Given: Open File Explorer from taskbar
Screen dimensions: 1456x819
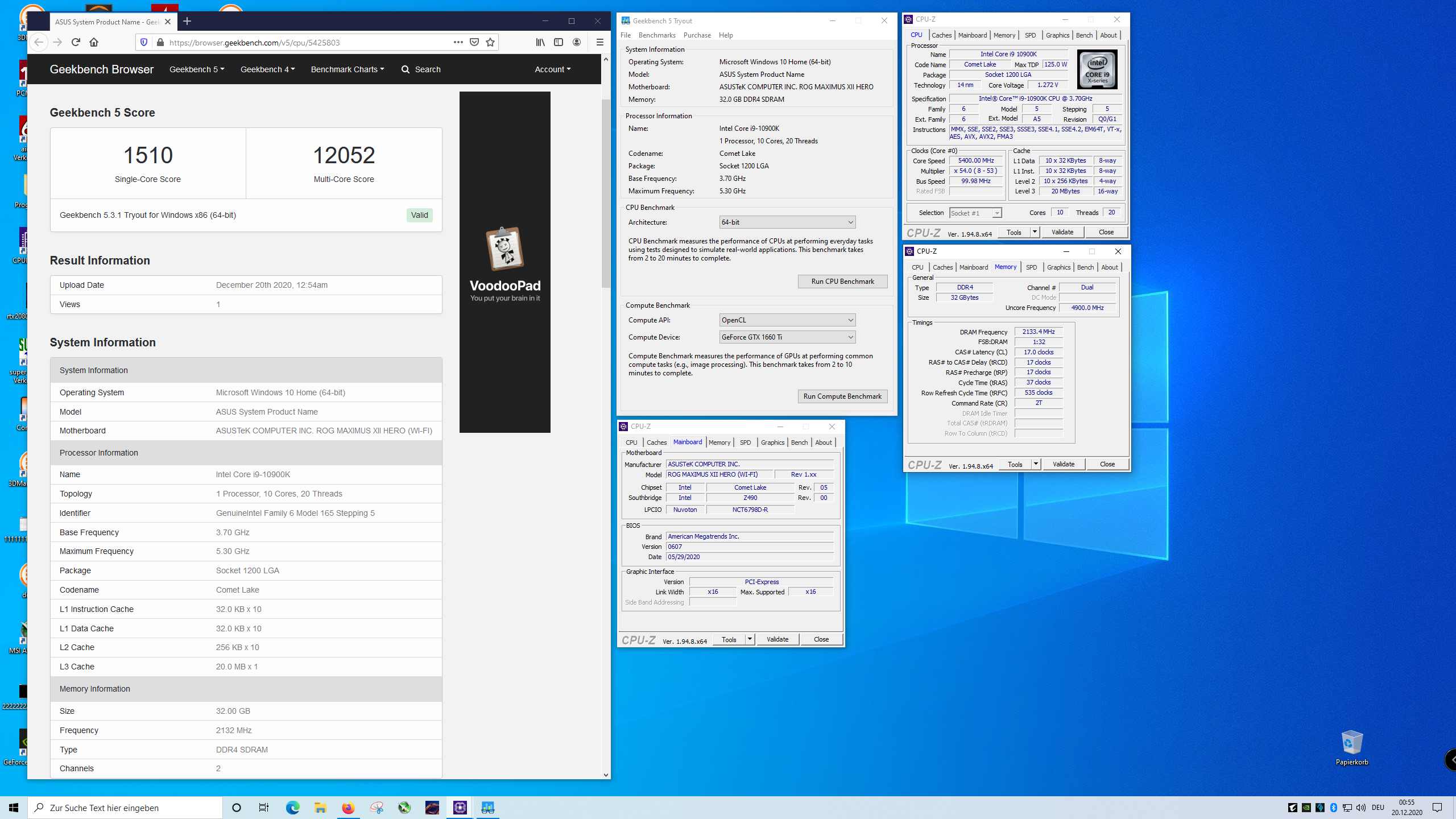Looking at the screenshot, I should pyautogui.click(x=320, y=808).
